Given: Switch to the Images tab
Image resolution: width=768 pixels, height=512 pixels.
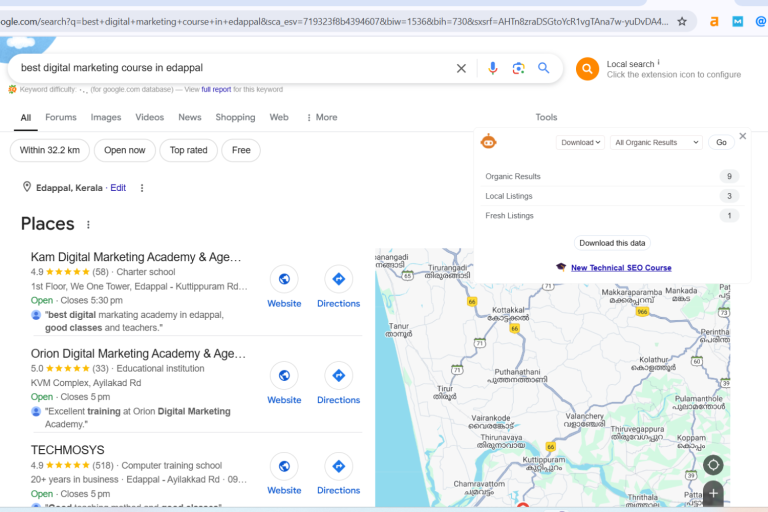Looking at the screenshot, I should (x=106, y=118).
